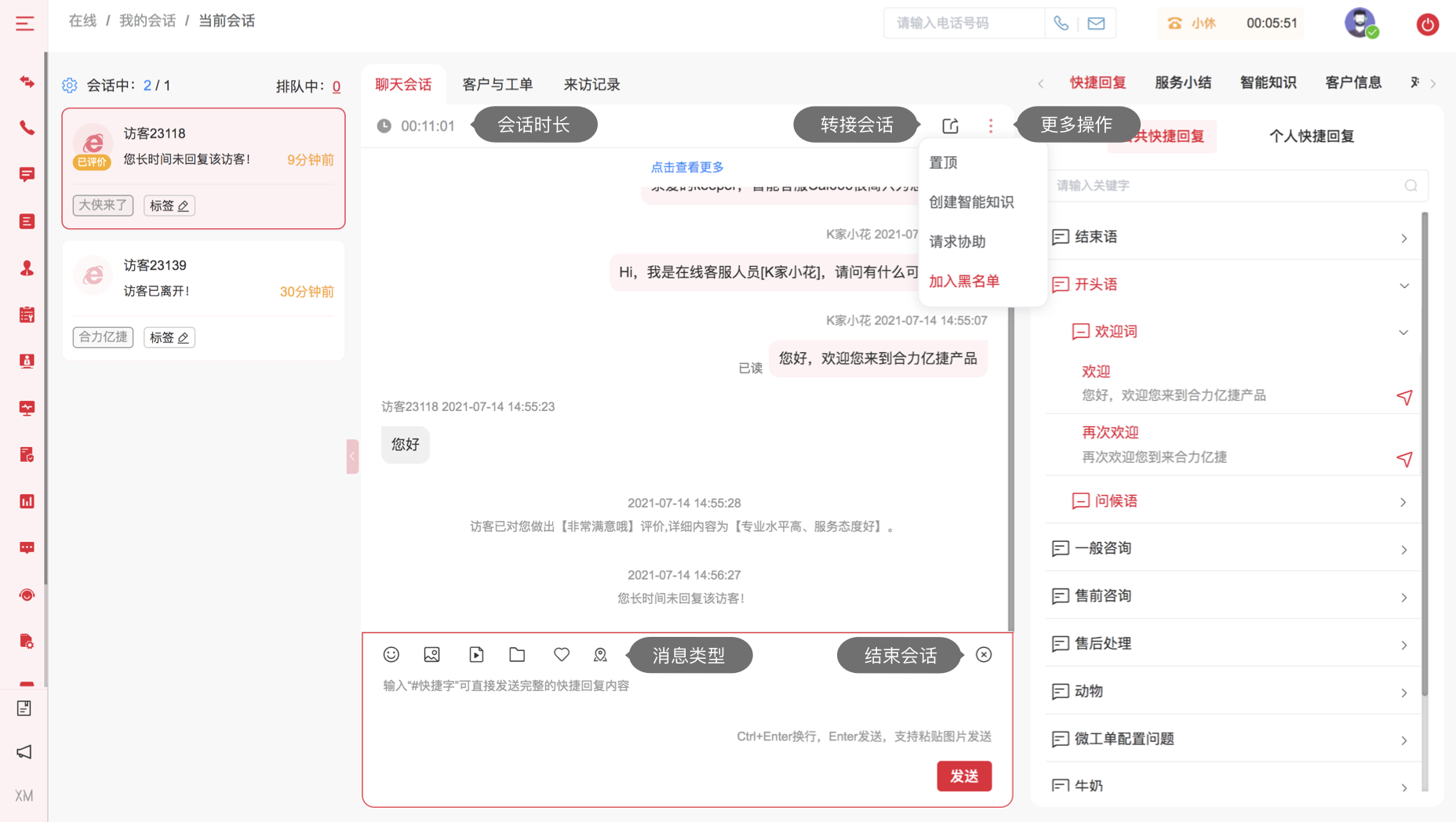Click the red power logout icon
This screenshot has width=1456, height=822.
pyautogui.click(x=1427, y=24)
